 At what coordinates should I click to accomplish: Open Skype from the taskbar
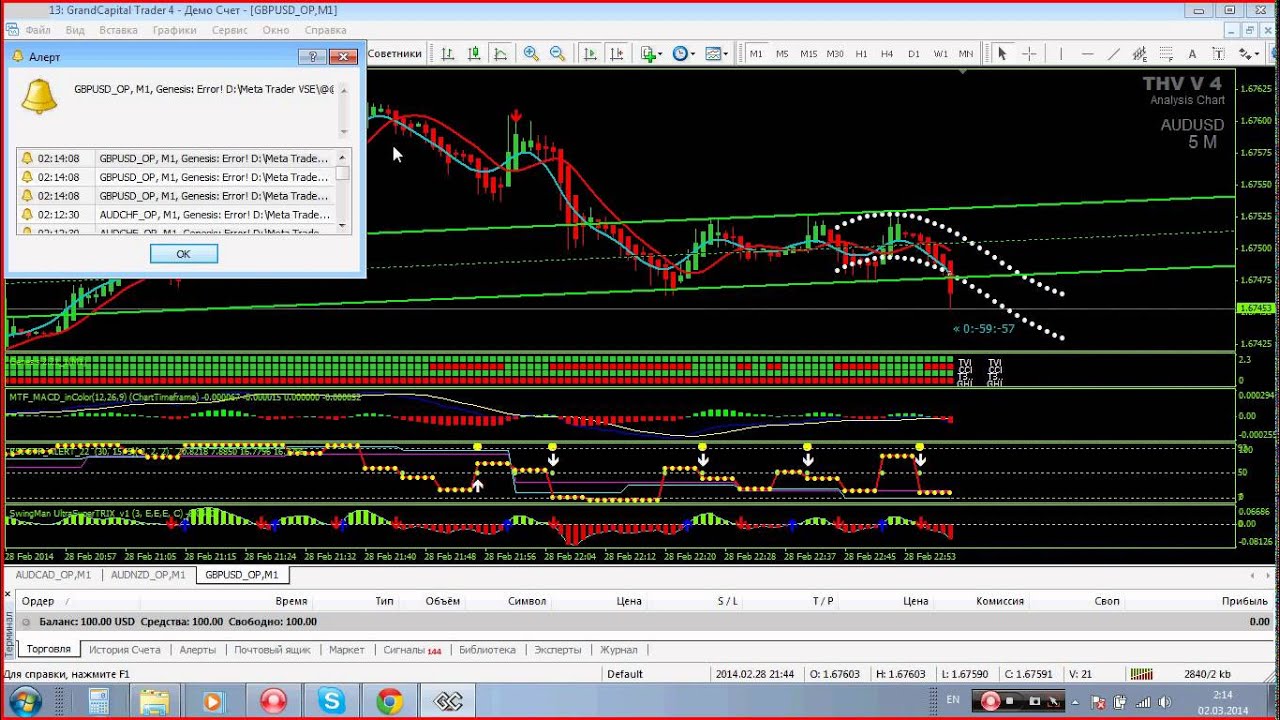(332, 701)
